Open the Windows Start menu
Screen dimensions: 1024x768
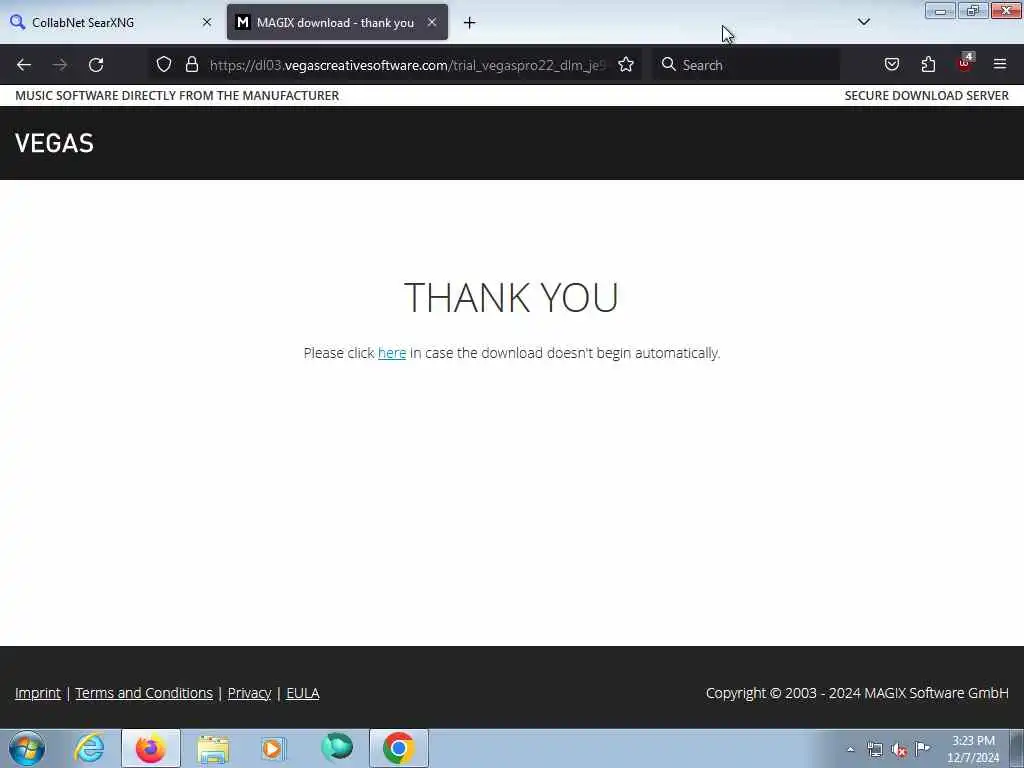point(27,748)
